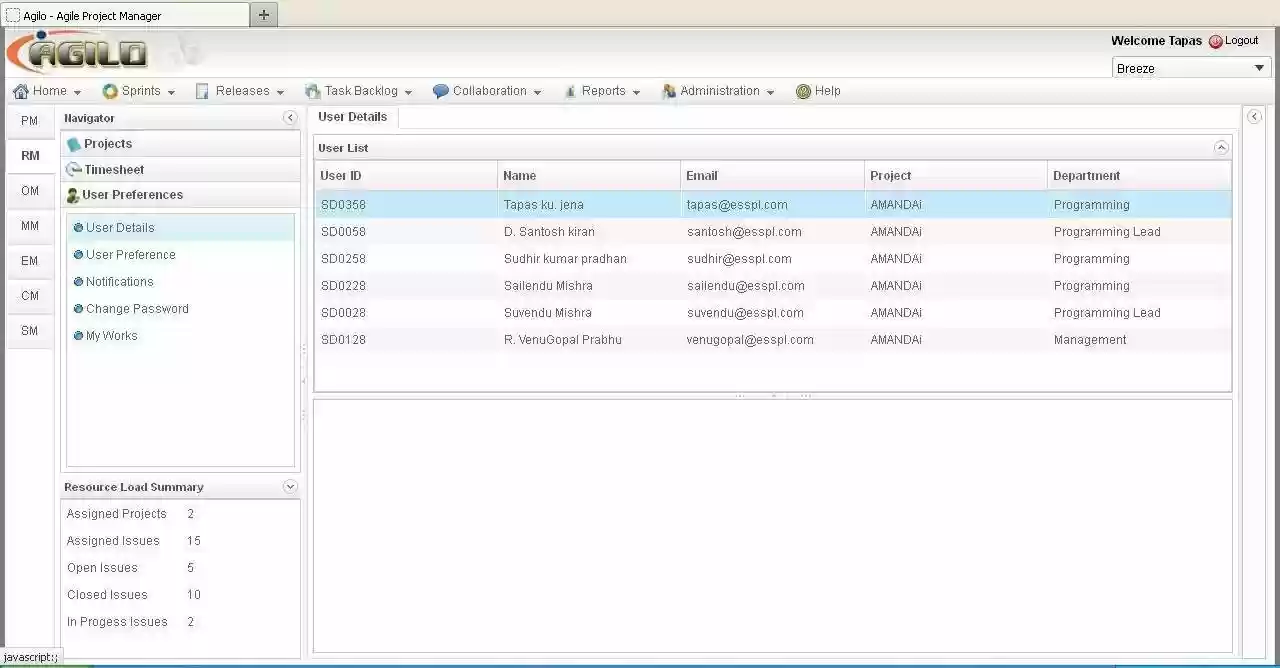Open the User Preferences icon
This screenshot has width=1280, height=668.
coord(71,194)
